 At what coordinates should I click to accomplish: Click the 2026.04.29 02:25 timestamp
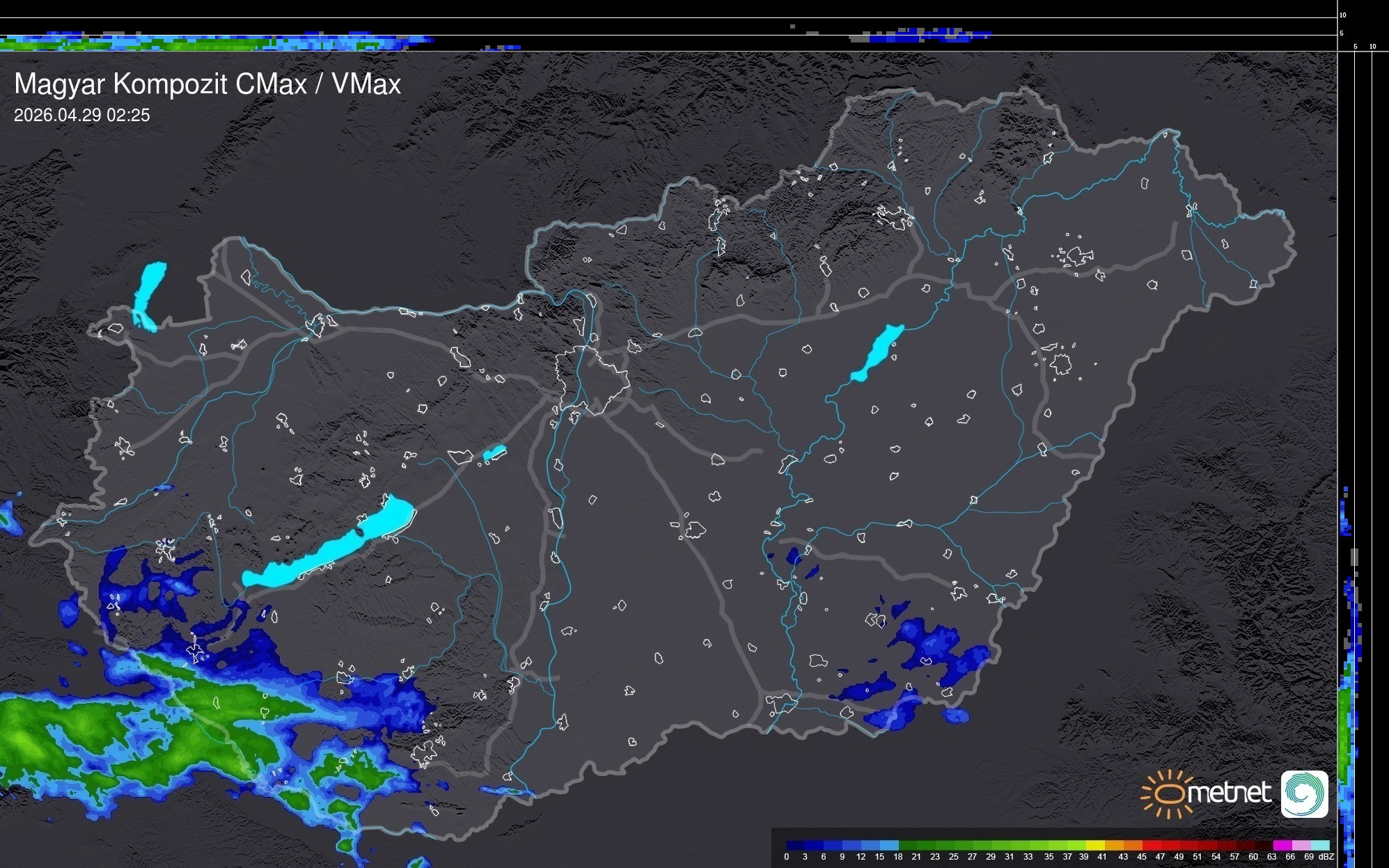coord(82,116)
